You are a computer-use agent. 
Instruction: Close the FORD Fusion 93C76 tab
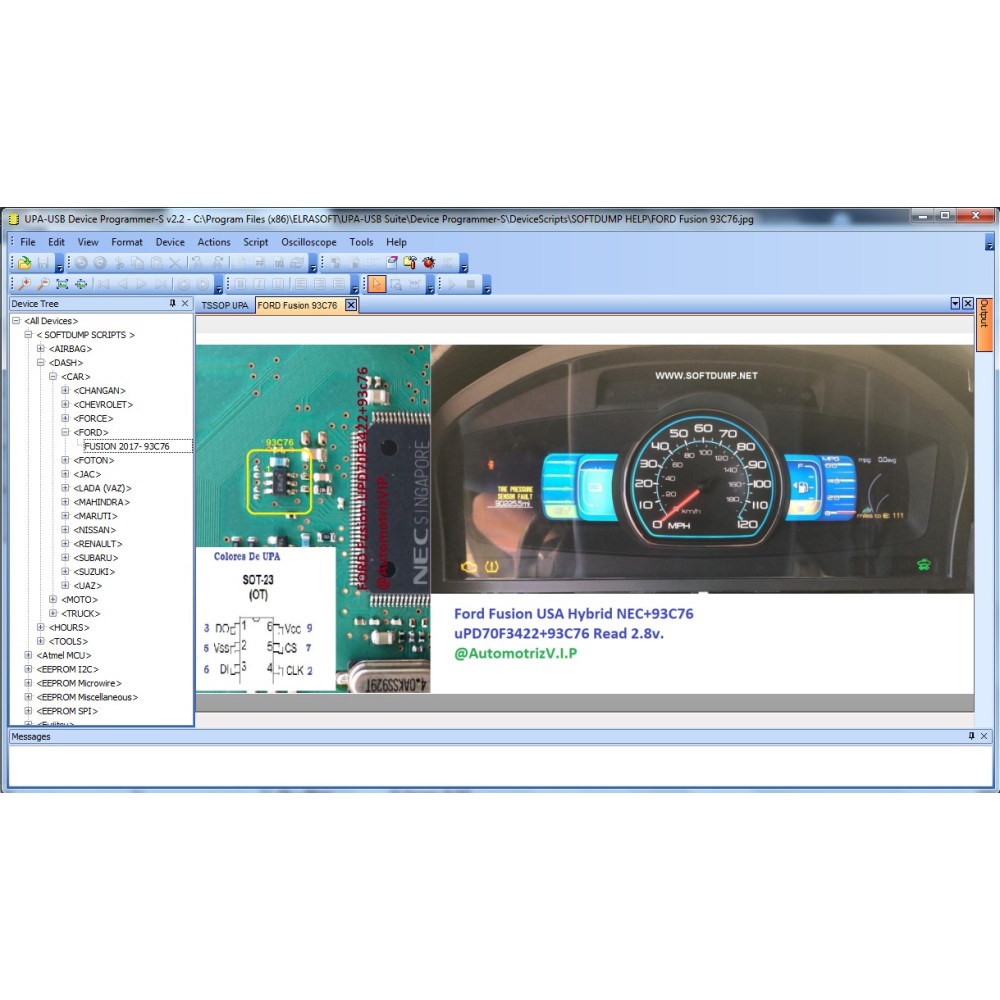pyautogui.click(x=351, y=305)
